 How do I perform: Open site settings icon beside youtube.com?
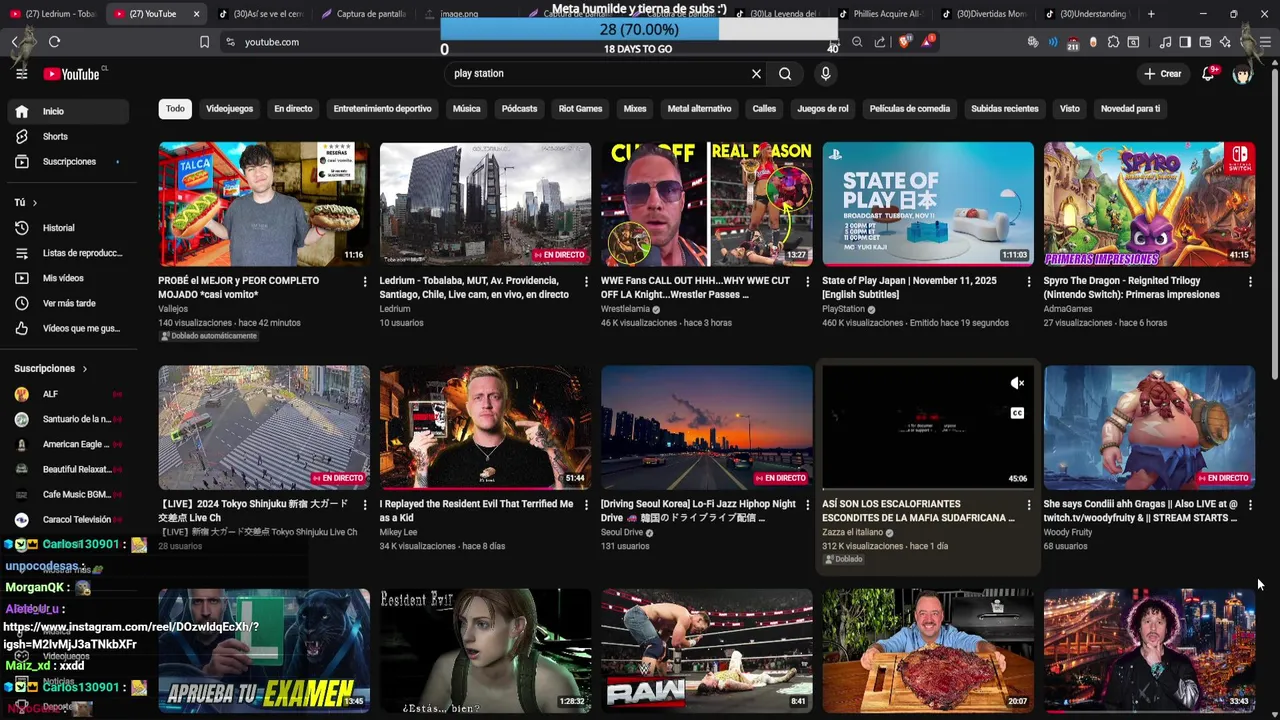click(x=230, y=42)
